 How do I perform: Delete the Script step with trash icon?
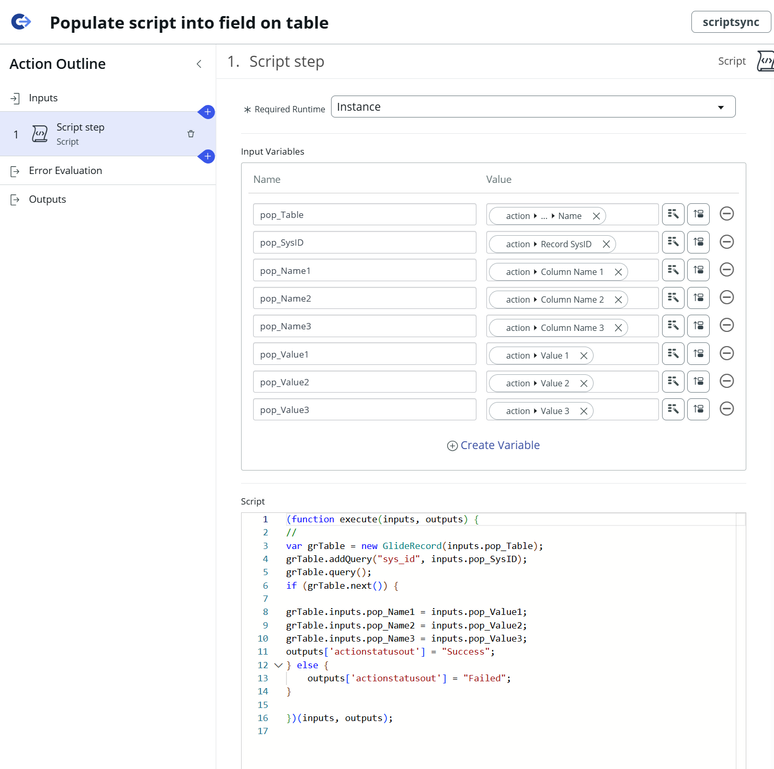(x=191, y=134)
